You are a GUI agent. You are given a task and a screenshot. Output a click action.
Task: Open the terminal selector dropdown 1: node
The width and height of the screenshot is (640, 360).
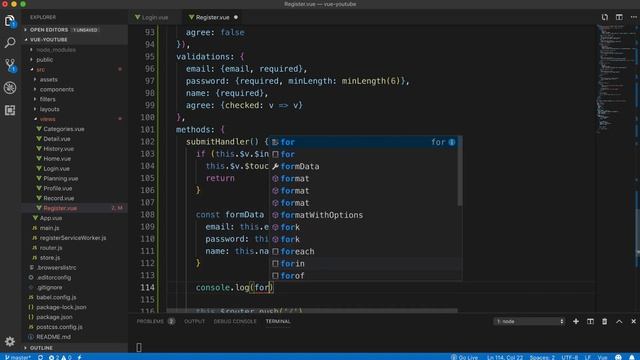coord(529,322)
